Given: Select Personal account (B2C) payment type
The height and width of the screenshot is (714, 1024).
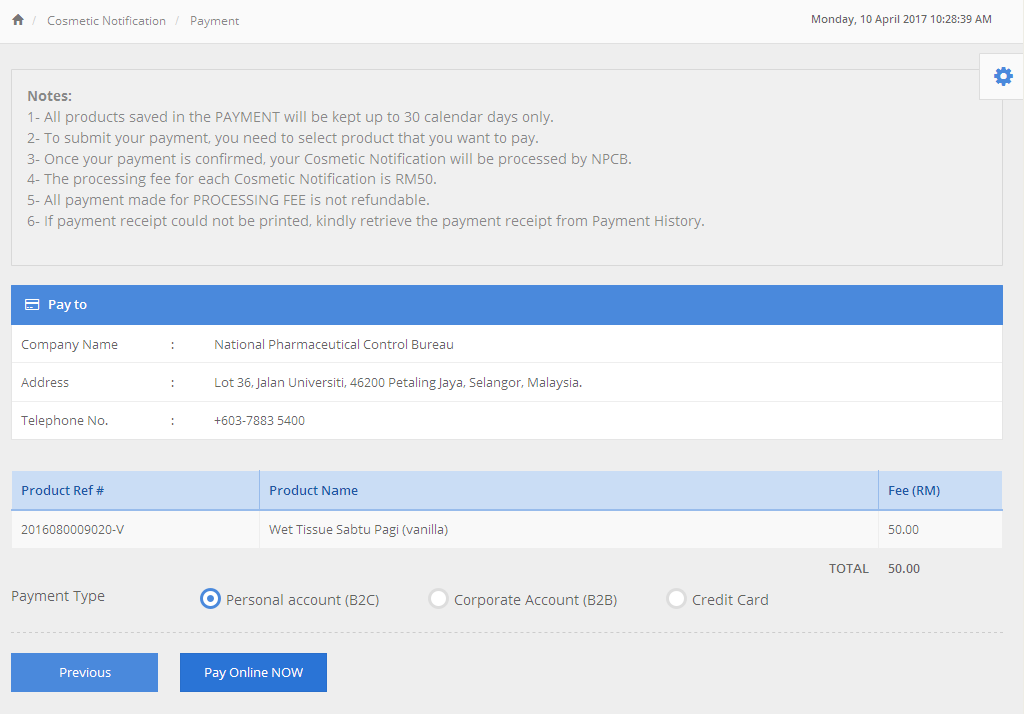Looking at the screenshot, I should tap(210, 599).
